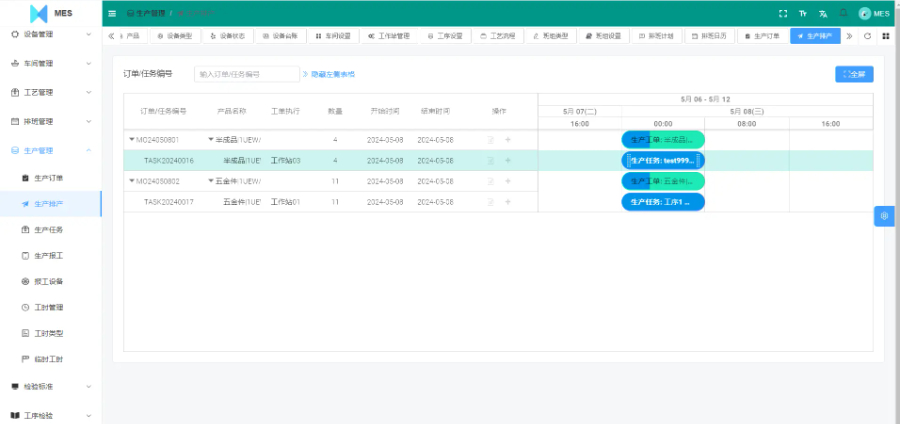Expand the 车间管理 sidebar group
Image resolution: width=900 pixels, height=424 pixels.
click(x=51, y=63)
